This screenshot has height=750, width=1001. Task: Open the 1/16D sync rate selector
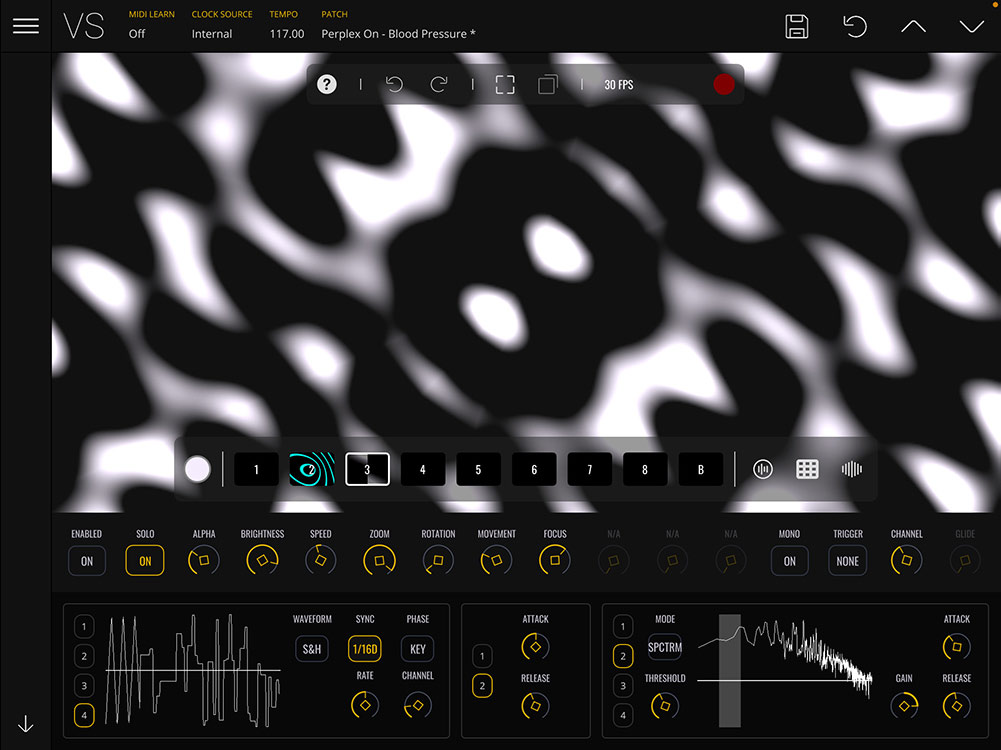click(x=365, y=648)
